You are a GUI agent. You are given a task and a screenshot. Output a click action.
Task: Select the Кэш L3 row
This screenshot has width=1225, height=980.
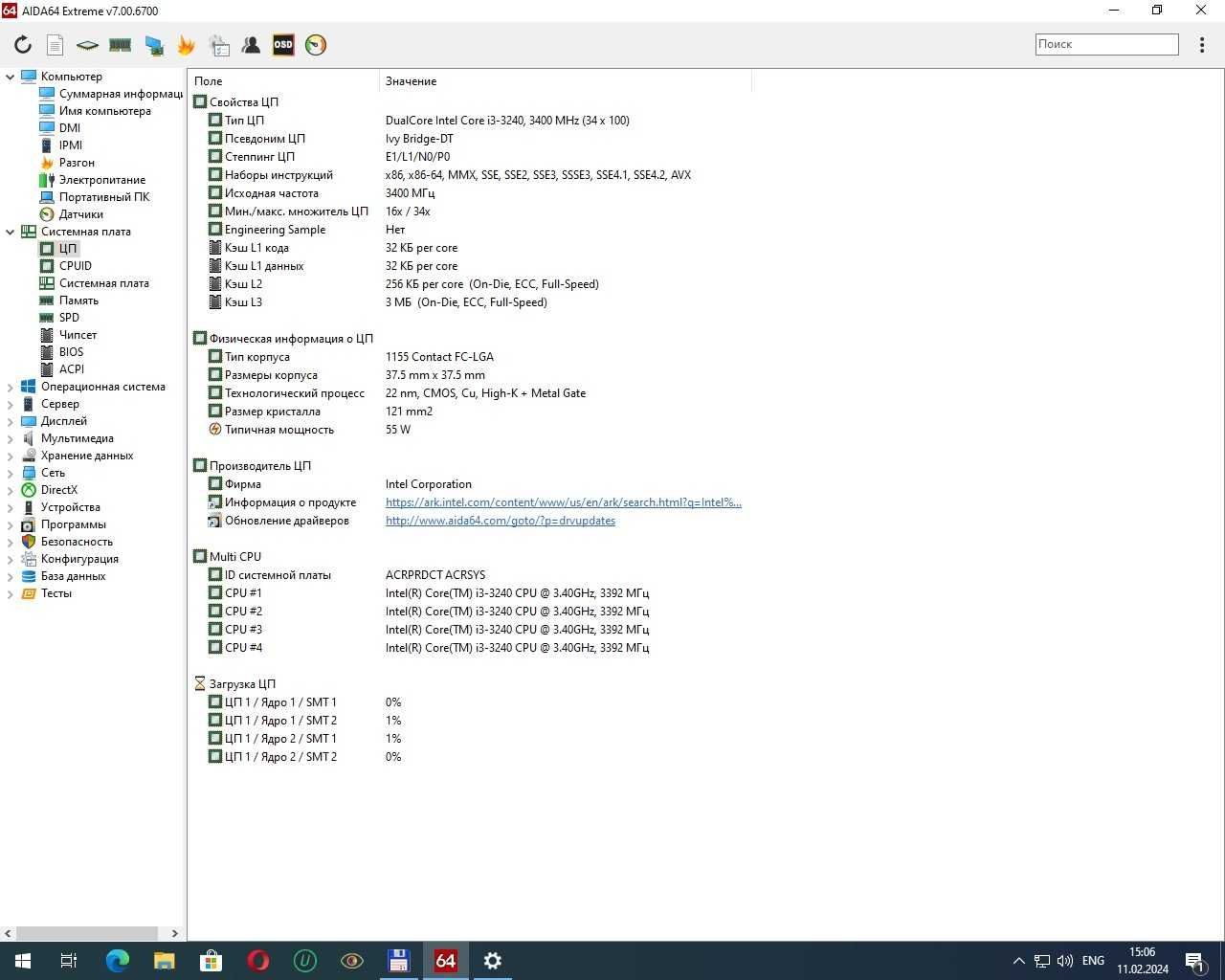(469, 302)
